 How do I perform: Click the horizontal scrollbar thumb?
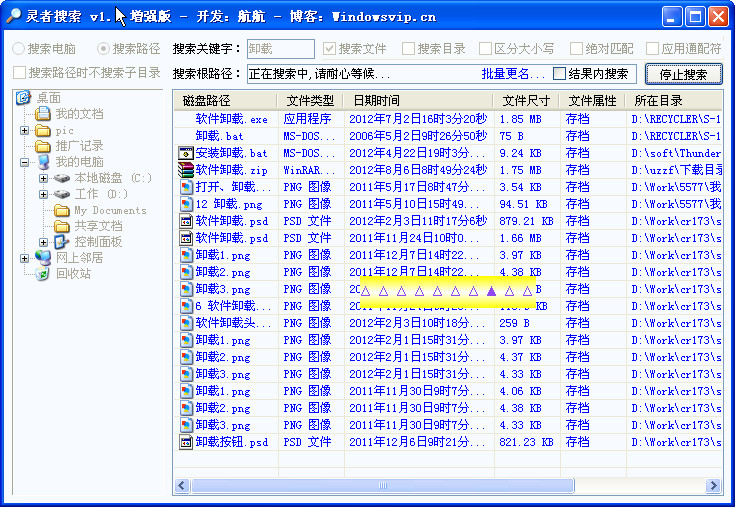point(382,485)
